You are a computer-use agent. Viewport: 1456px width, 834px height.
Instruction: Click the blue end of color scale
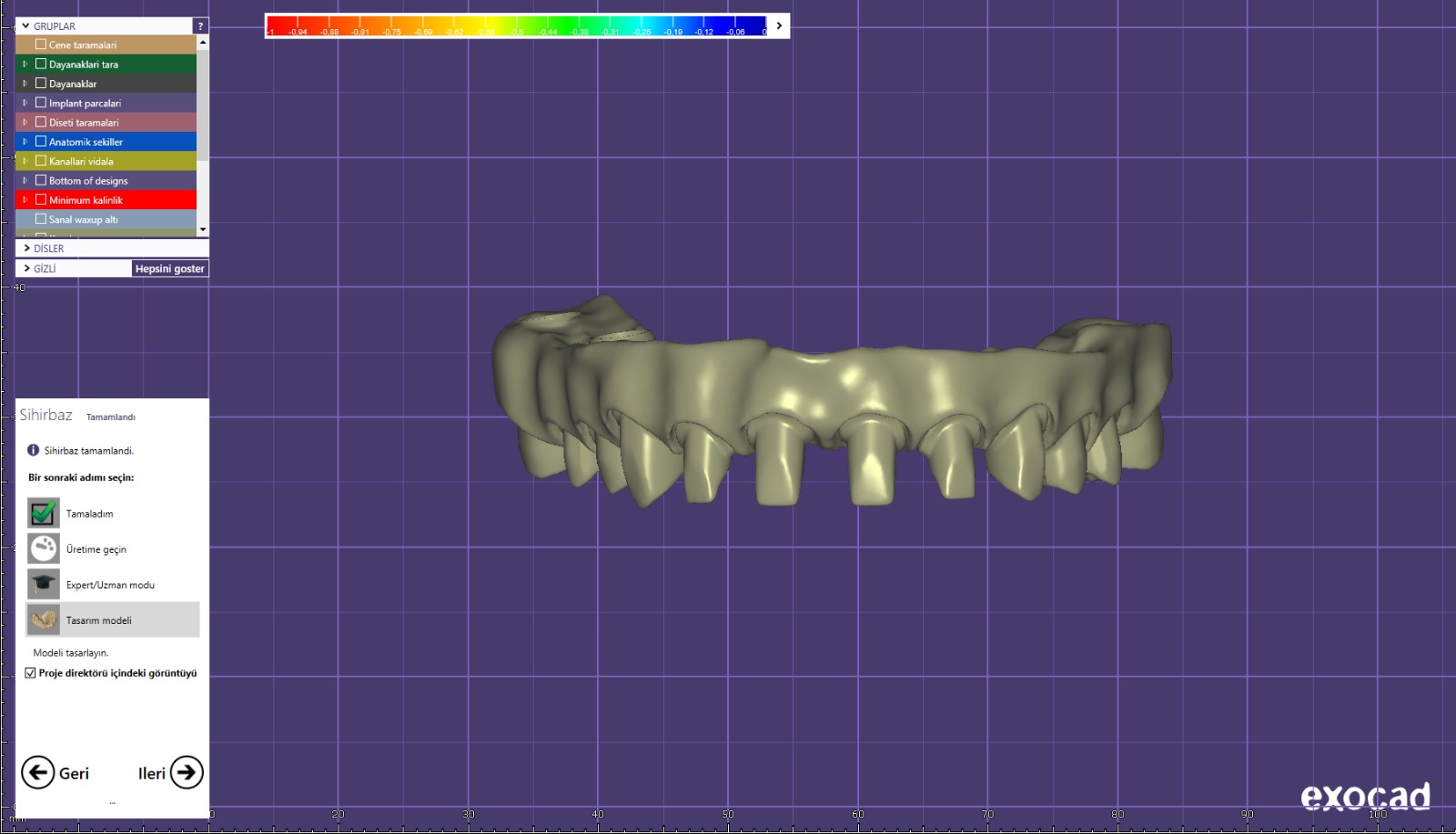(x=751, y=24)
